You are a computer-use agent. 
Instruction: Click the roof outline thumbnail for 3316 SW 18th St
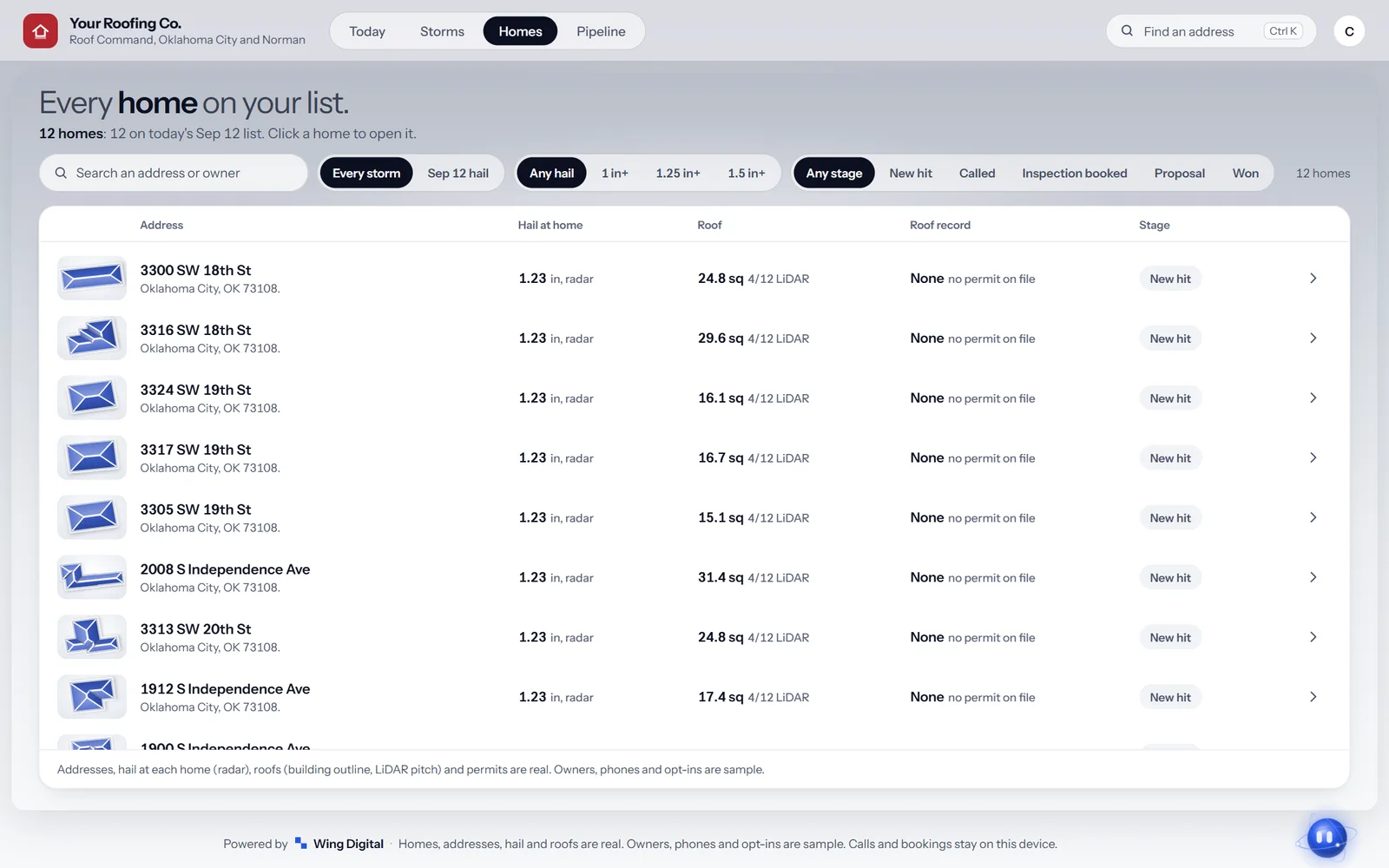pyautogui.click(x=92, y=338)
